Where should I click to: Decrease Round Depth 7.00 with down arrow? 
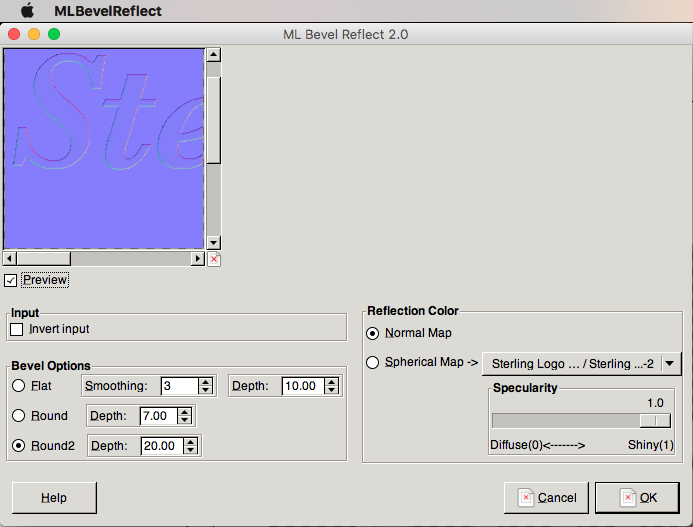184,420
